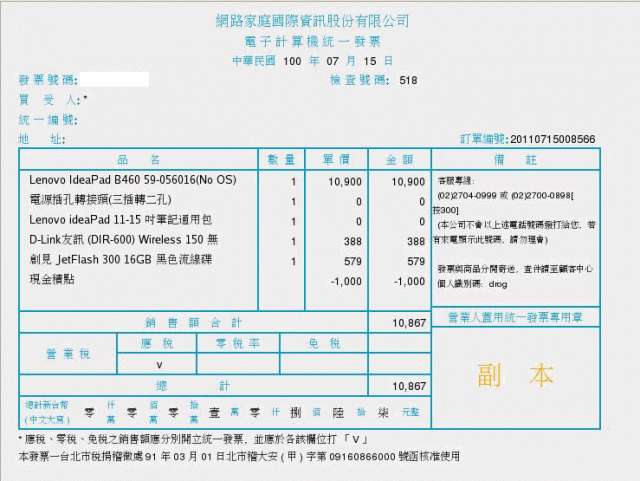640x481 pixels.
Task: Click the approval number 09160866000 line
Action: tap(239, 456)
